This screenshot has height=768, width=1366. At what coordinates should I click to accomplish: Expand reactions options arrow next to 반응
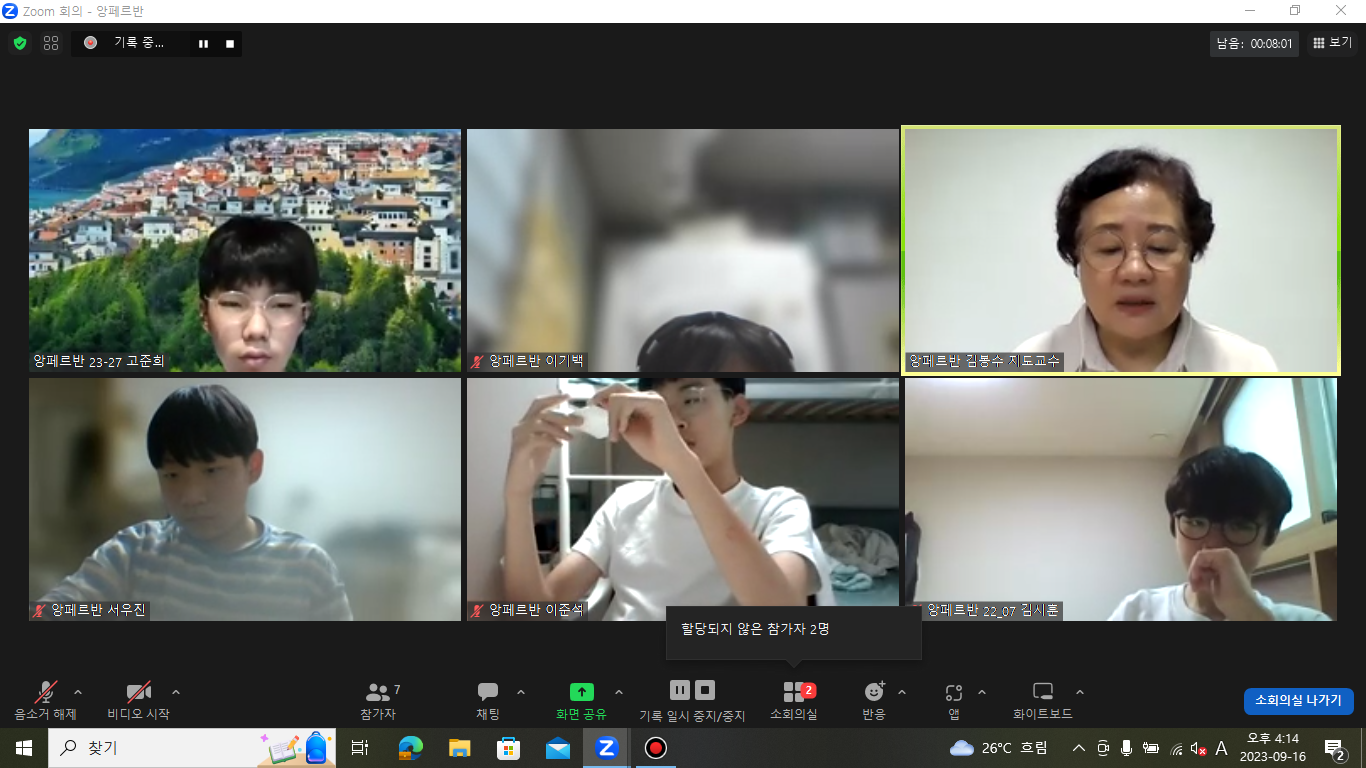(x=902, y=692)
